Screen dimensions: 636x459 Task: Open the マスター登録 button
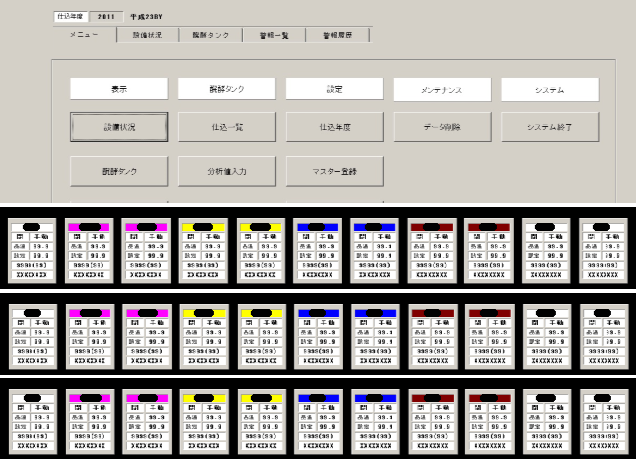point(335,171)
